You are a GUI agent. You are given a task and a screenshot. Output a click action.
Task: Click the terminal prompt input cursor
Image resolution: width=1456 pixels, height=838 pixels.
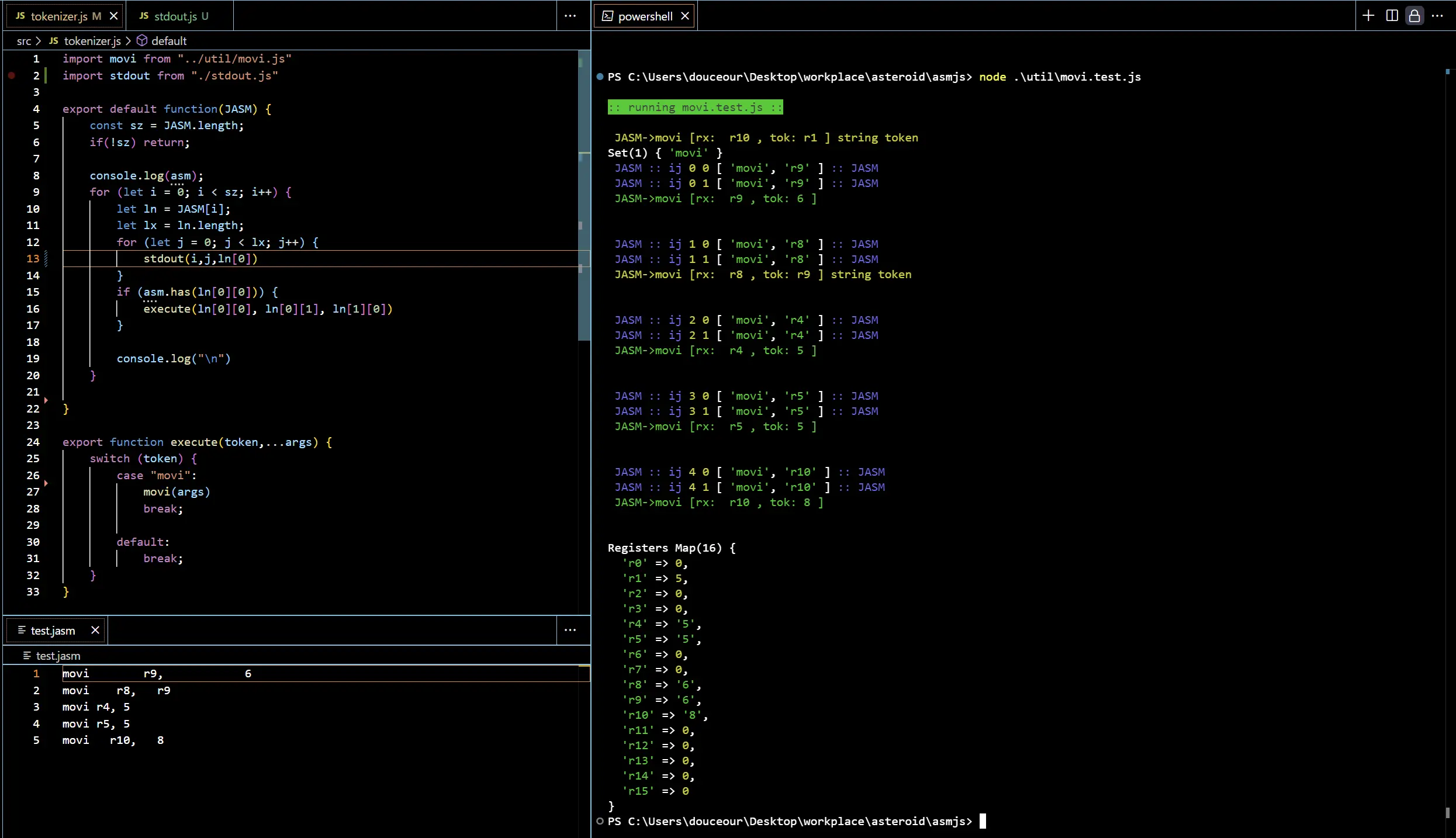(983, 821)
